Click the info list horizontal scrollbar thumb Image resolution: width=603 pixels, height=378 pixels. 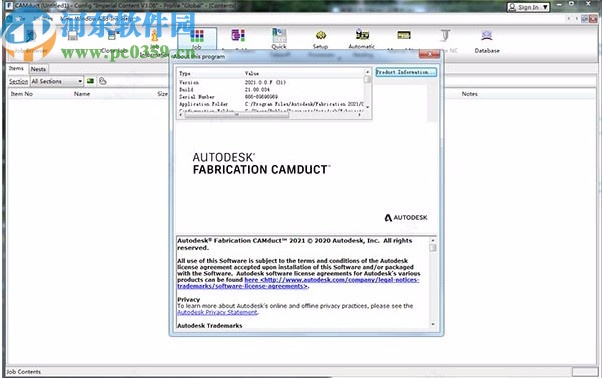[x=237, y=115]
